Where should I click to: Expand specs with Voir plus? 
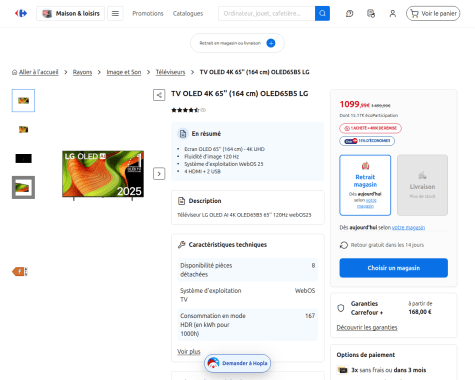[x=189, y=352]
